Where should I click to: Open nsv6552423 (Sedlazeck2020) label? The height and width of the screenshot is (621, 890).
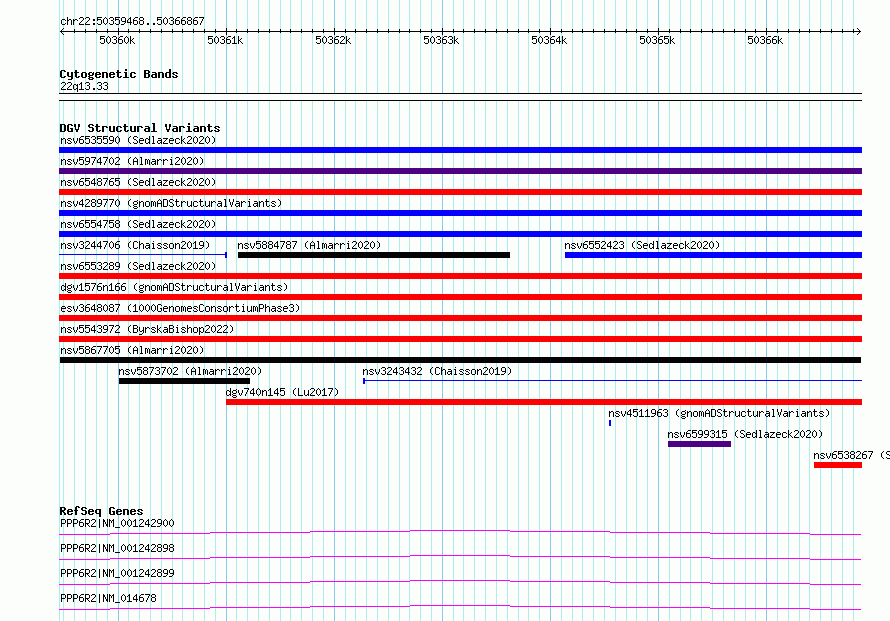[642, 245]
